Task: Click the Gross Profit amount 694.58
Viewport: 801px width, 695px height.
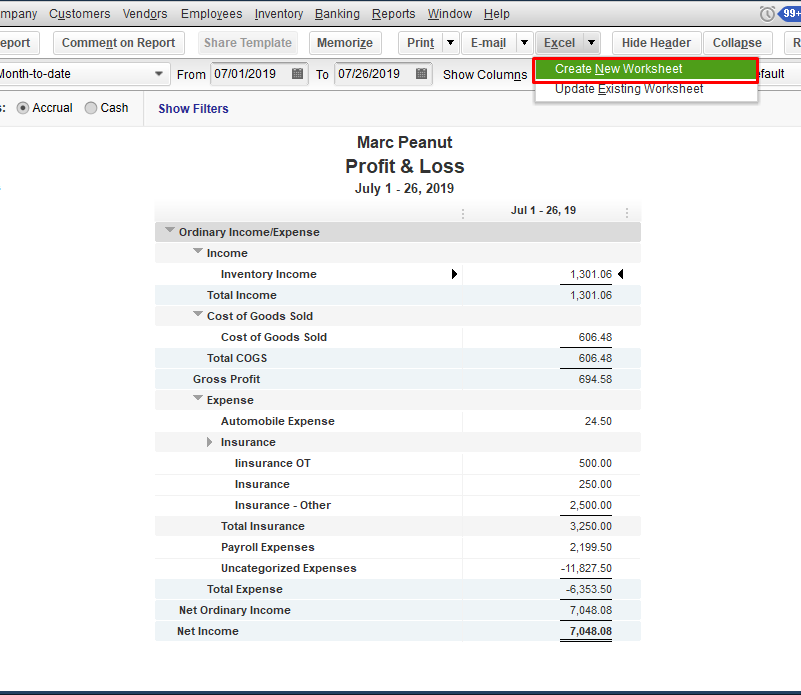Action: pos(595,379)
